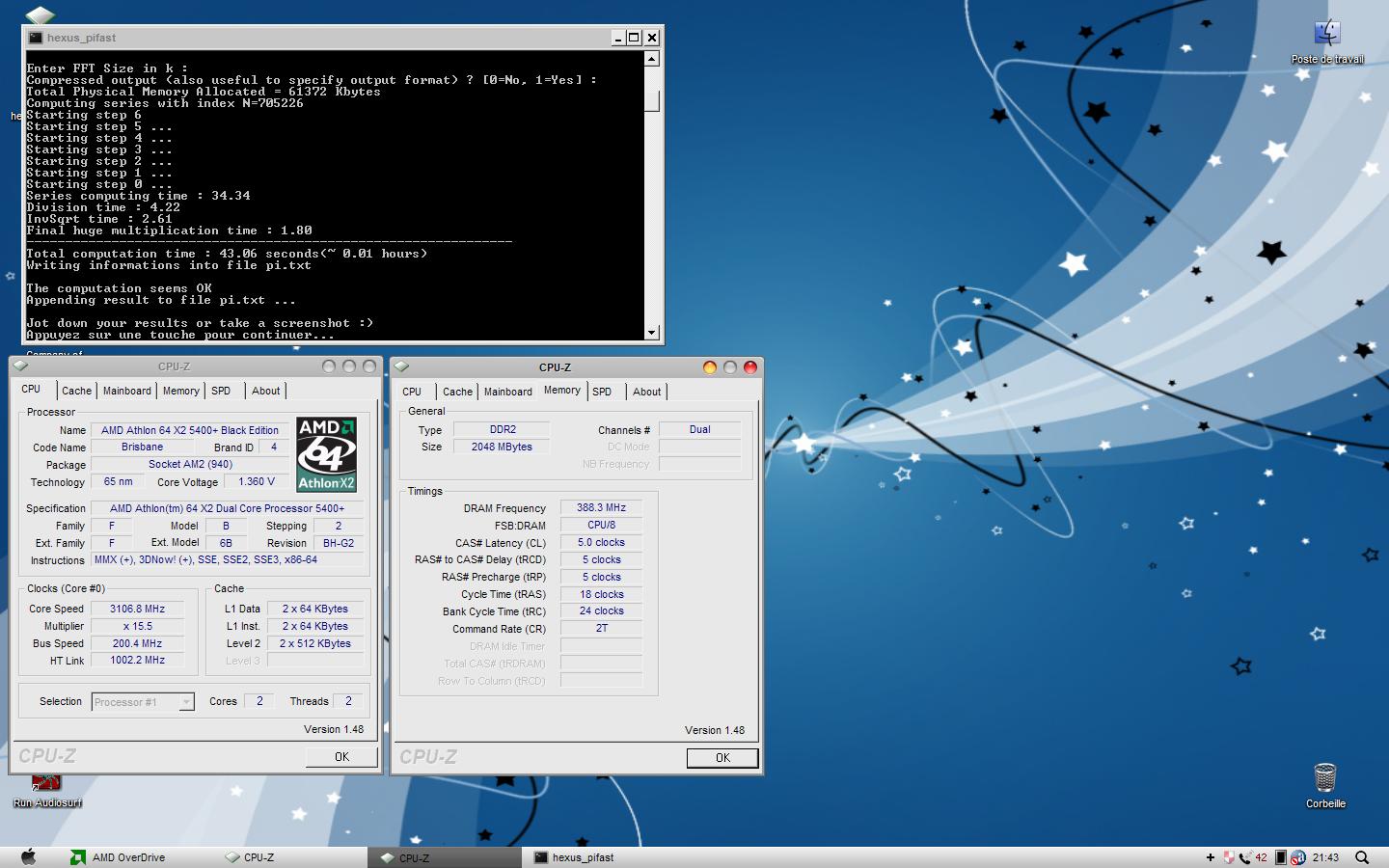Select the CPU tab in left CPU-Z window
The image size is (1389, 868).
[31, 389]
